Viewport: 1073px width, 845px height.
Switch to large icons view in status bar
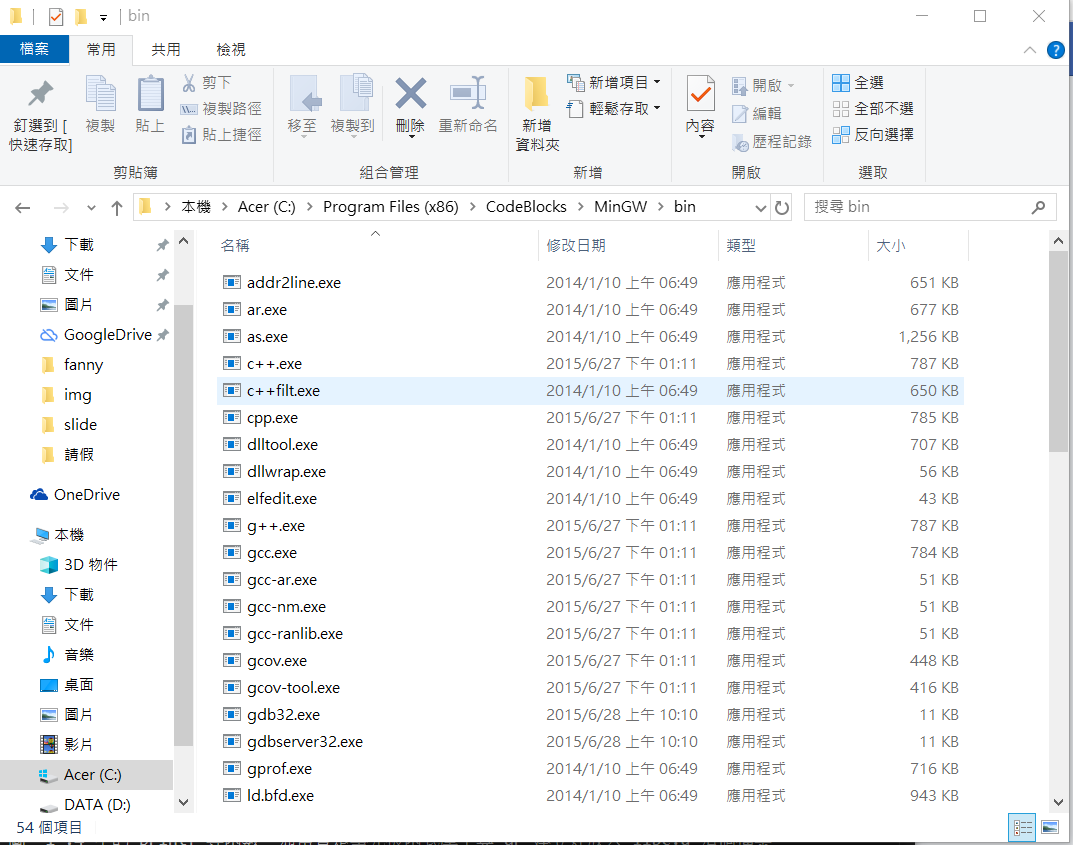(x=1049, y=827)
